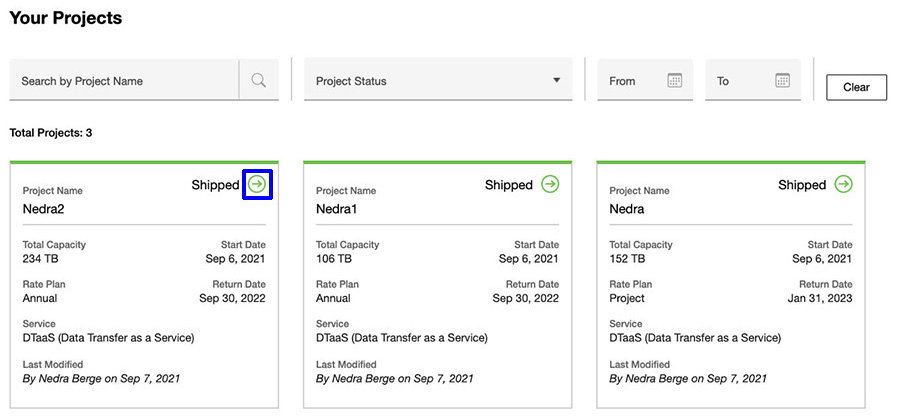This screenshot has width=904, height=420.
Task: Open the From date calendar icon
Action: click(674, 81)
